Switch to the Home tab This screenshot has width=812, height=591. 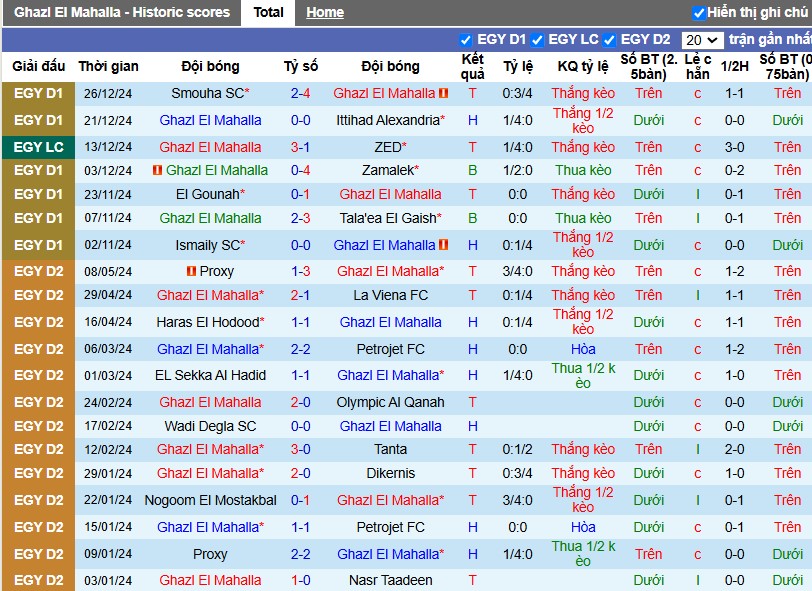[325, 12]
